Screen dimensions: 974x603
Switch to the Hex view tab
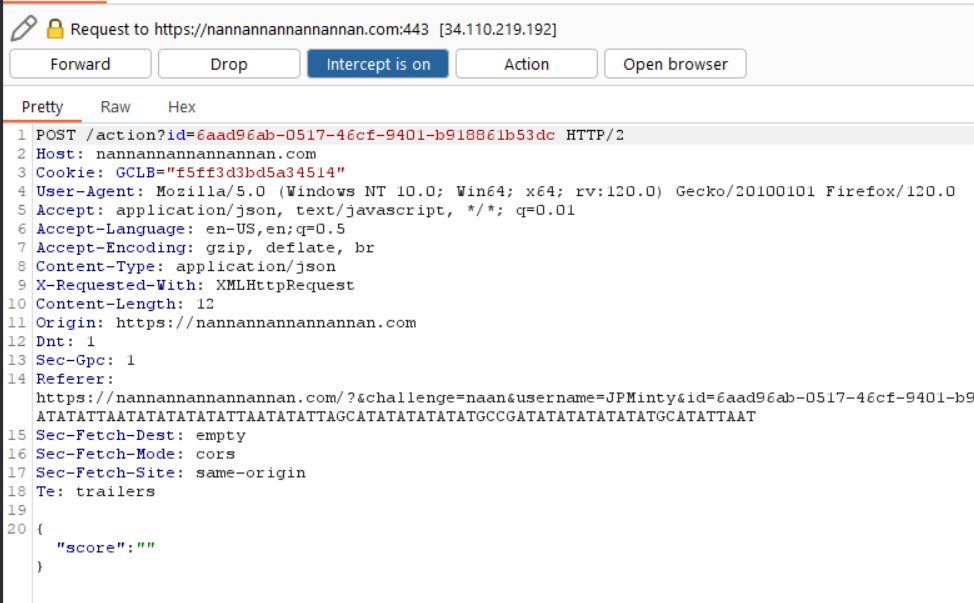[x=181, y=107]
